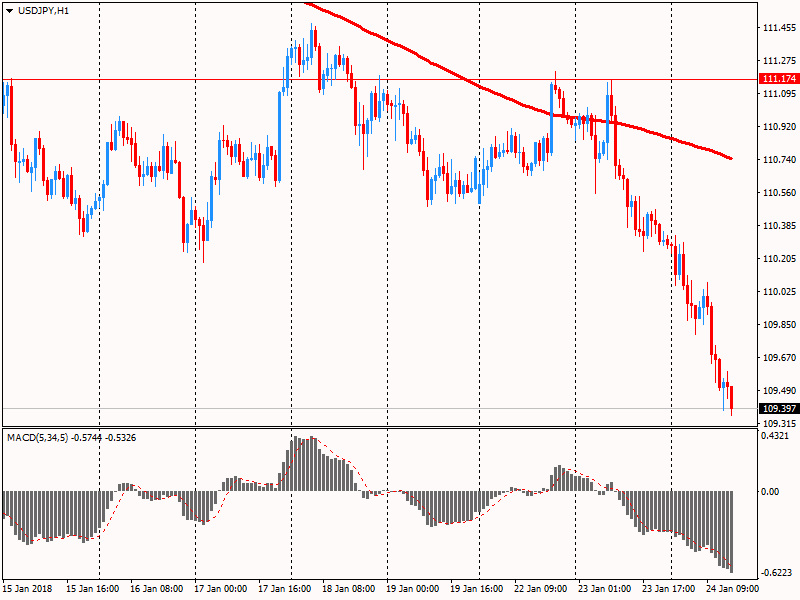The height and width of the screenshot is (600, 800).
Task: Click the 109.670 price scale value
Action: click(779, 358)
